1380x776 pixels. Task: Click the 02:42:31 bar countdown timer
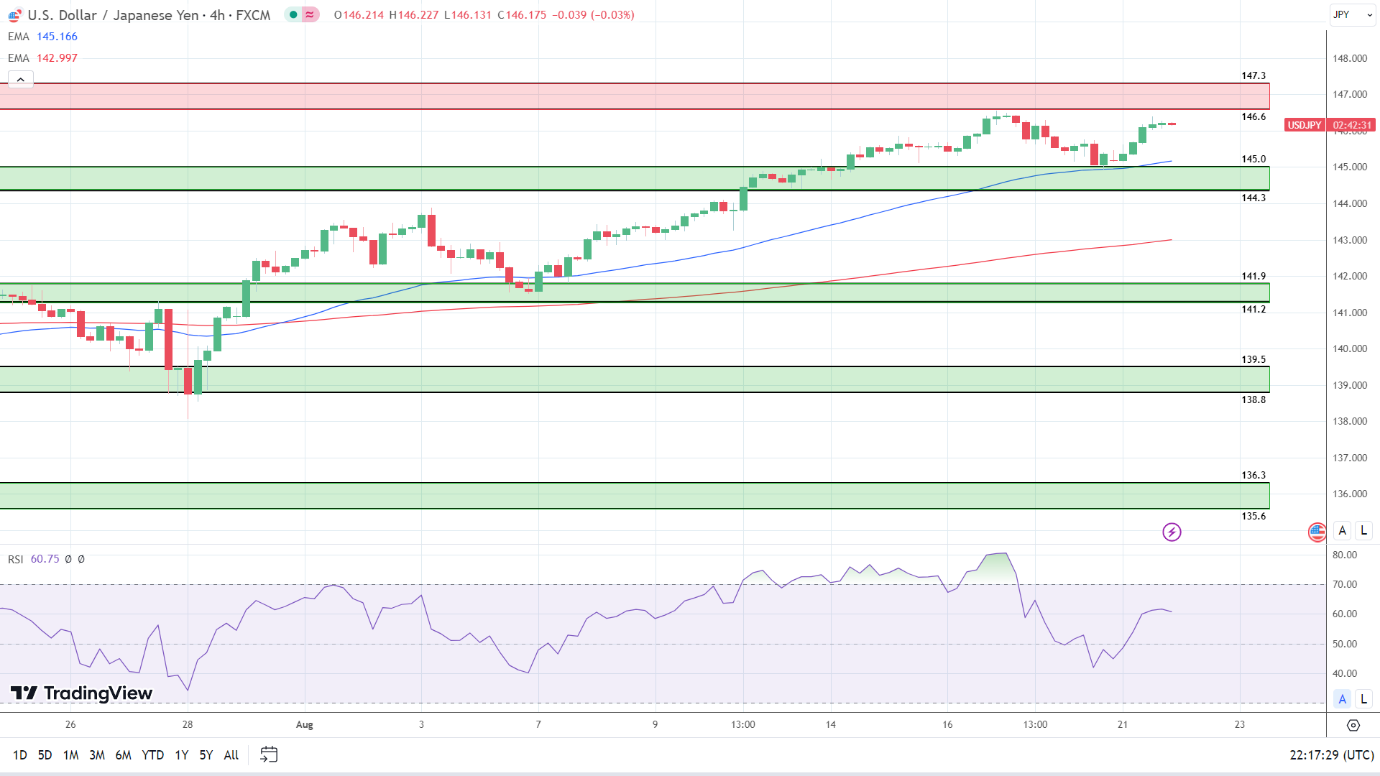coord(1353,125)
